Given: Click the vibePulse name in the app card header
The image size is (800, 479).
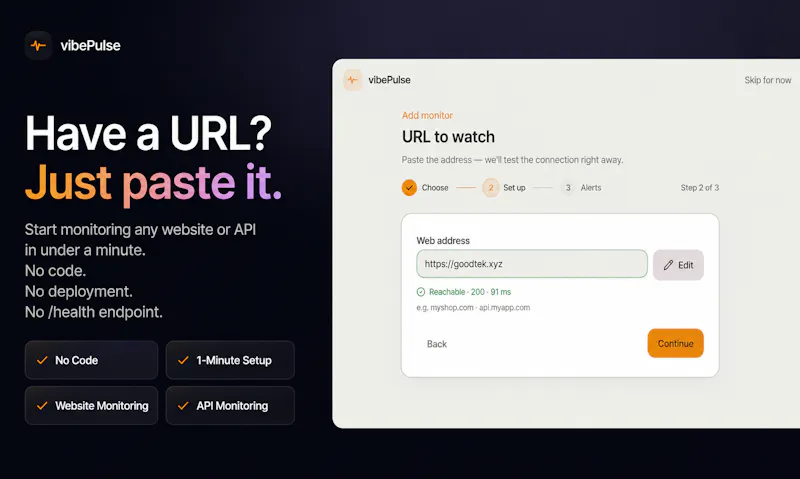Looking at the screenshot, I should [389, 80].
